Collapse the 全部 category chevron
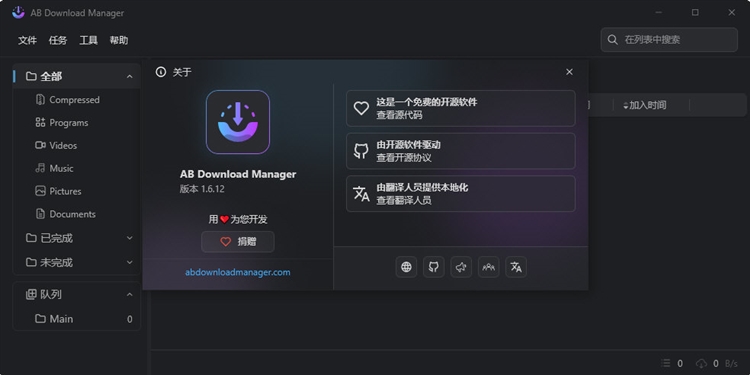Screen dimensions: 750x375 pyautogui.click(x=130, y=77)
